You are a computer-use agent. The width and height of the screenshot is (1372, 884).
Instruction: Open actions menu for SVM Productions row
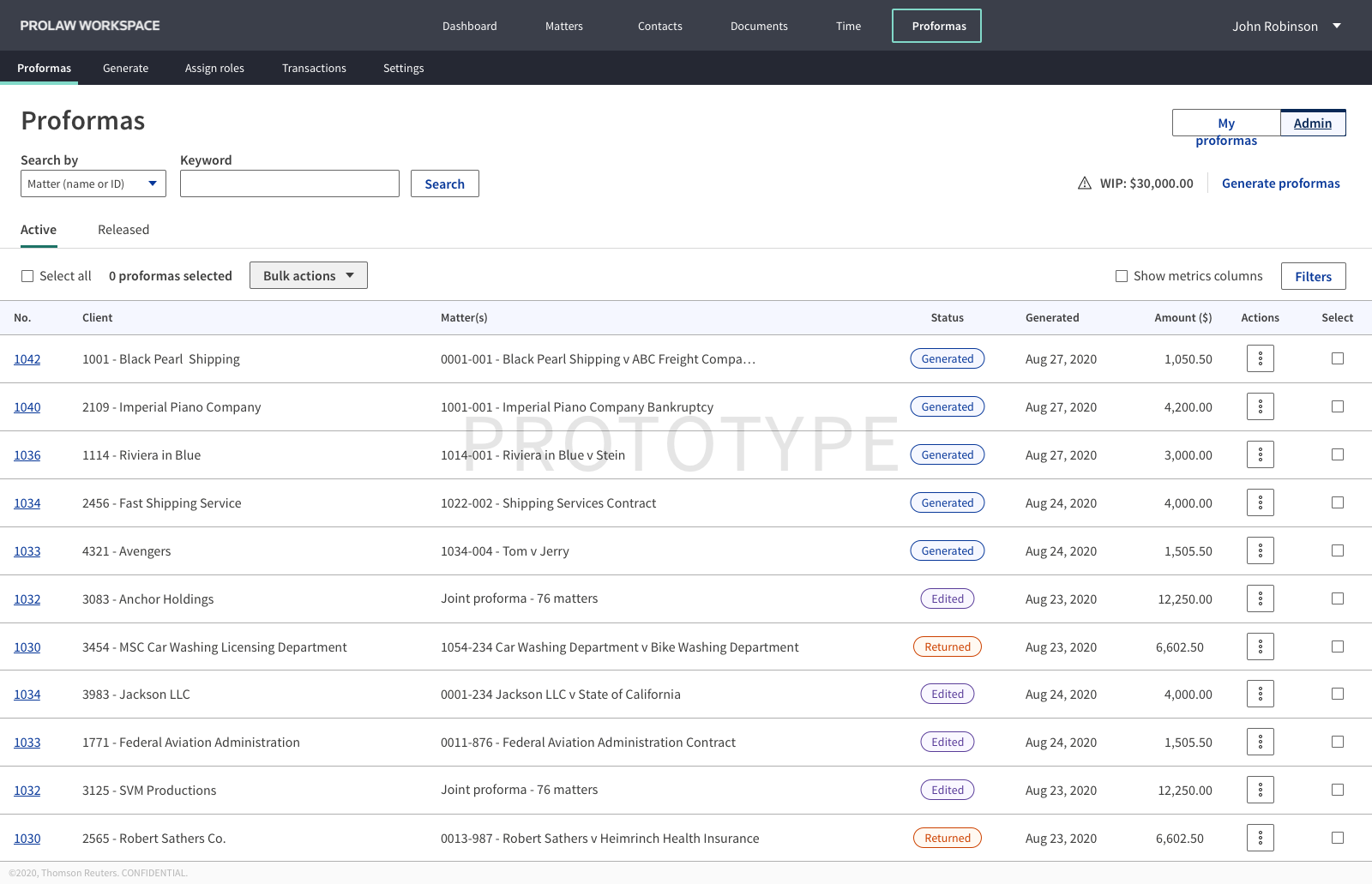pos(1260,790)
